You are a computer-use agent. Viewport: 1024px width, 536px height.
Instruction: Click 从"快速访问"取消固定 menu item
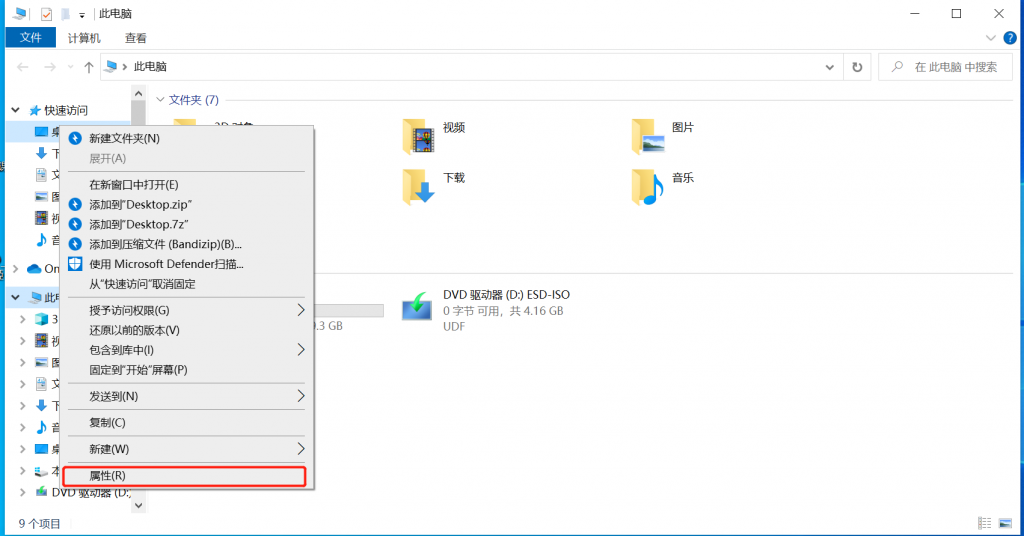(x=185, y=284)
